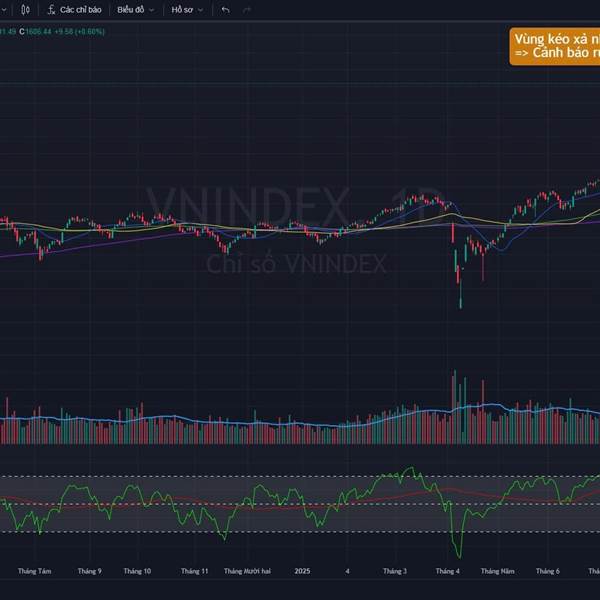Click the undo arrow icon
The width and height of the screenshot is (600, 600).
tap(226, 10)
